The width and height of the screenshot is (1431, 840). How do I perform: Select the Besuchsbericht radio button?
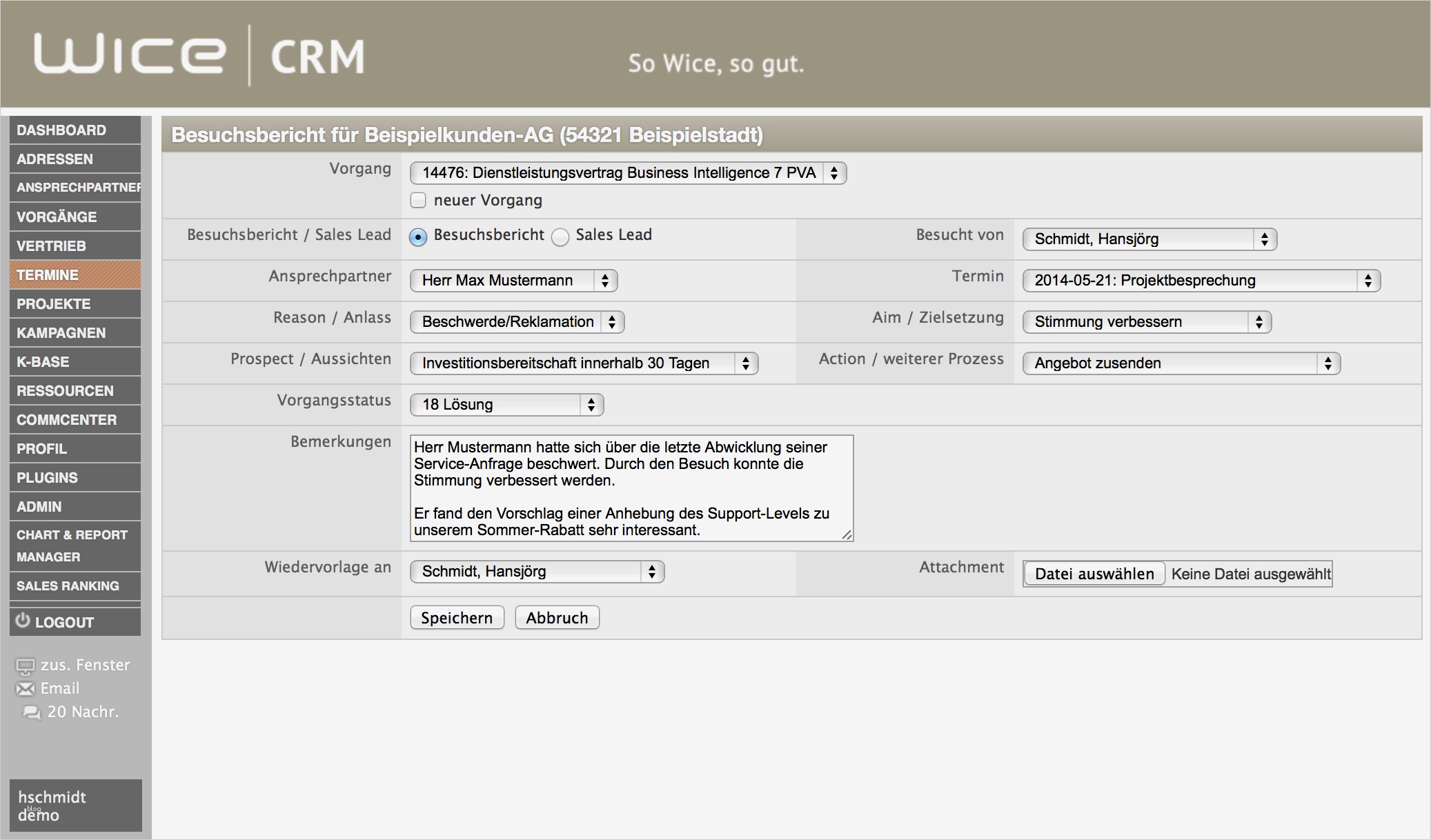(x=419, y=235)
